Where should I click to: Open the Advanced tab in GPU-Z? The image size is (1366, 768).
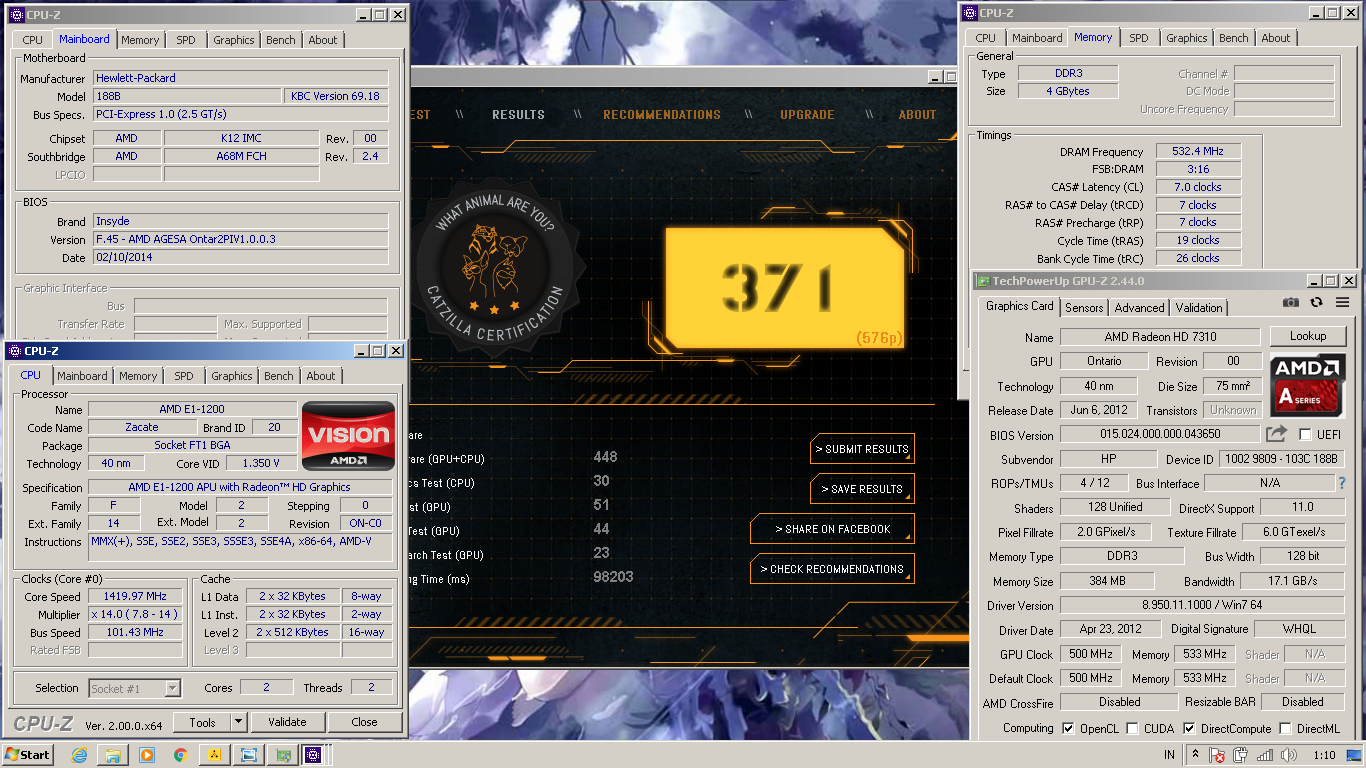click(x=1140, y=308)
